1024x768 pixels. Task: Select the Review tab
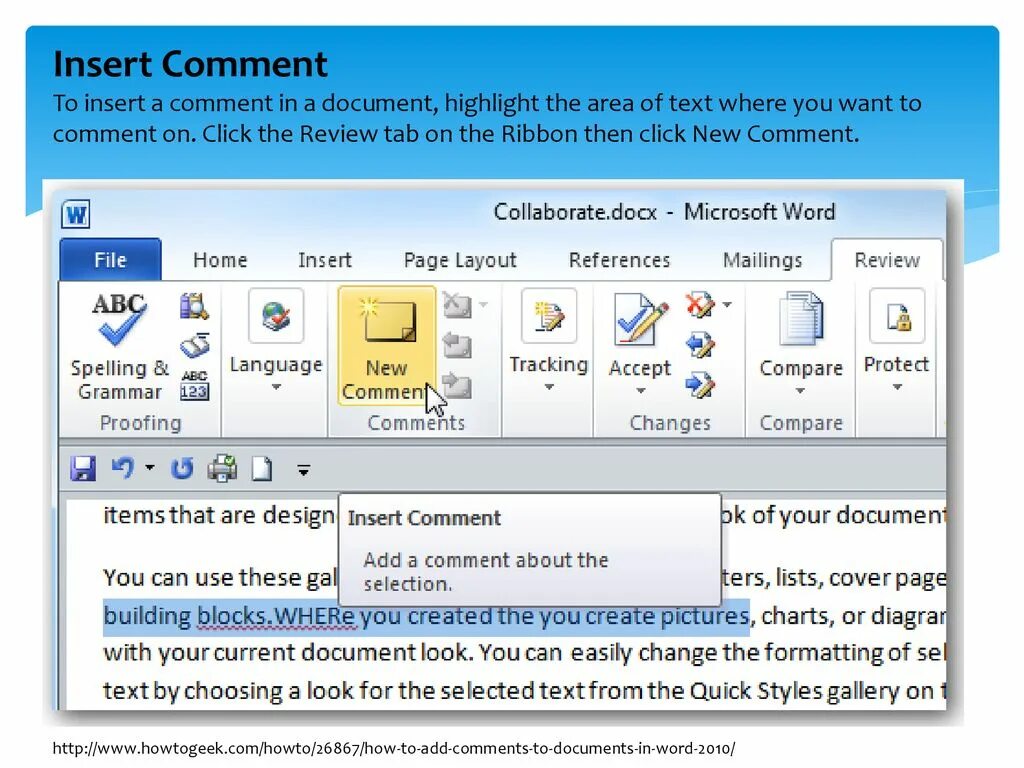(887, 260)
